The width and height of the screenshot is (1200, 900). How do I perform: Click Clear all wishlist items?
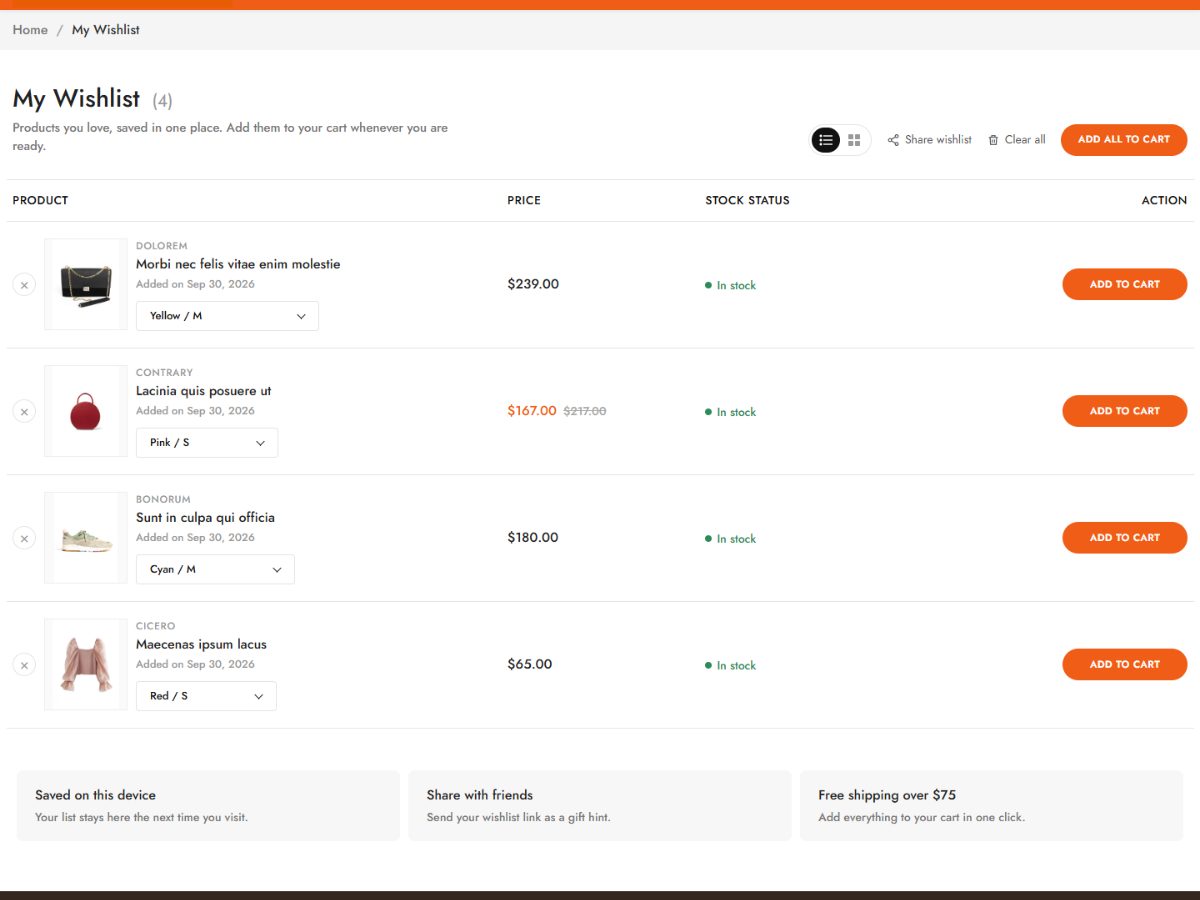point(1017,140)
